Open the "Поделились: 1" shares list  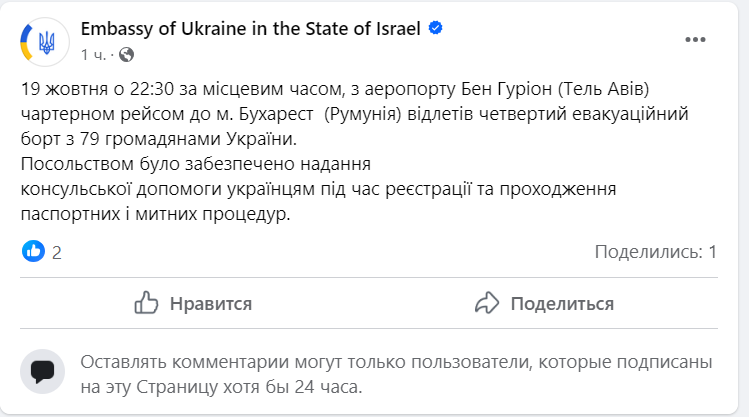[x=655, y=252]
